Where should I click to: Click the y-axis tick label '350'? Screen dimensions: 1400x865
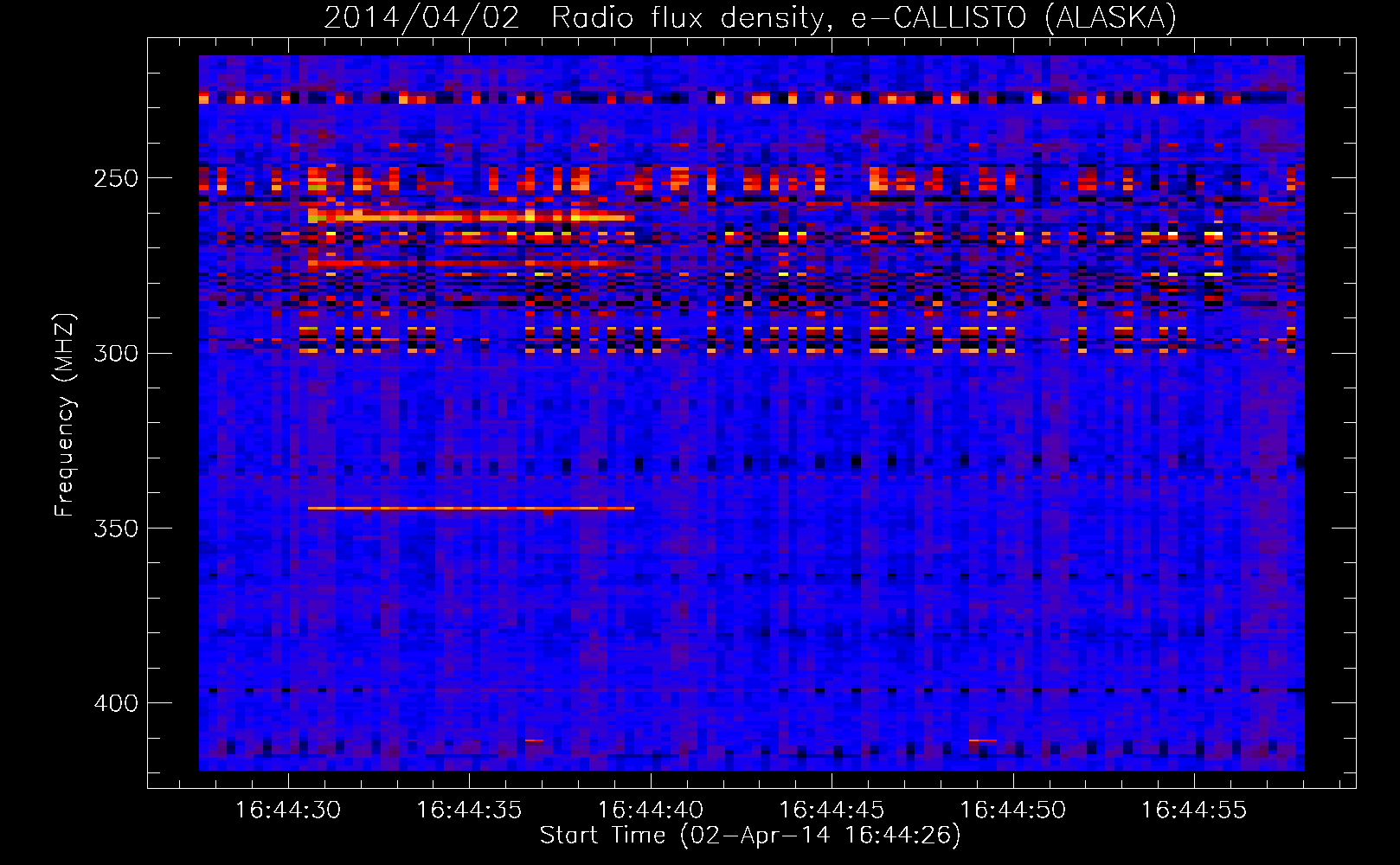click(116, 529)
